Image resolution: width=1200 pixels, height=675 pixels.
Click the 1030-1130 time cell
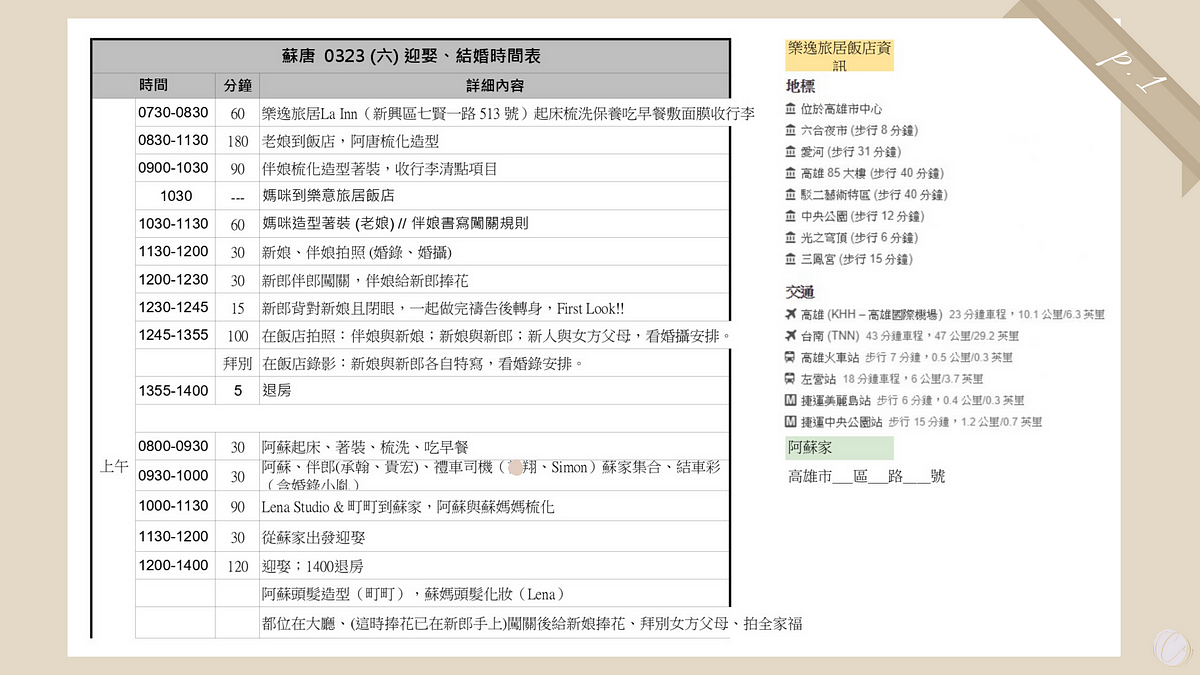pyautogui.click(x=175, y=224)
